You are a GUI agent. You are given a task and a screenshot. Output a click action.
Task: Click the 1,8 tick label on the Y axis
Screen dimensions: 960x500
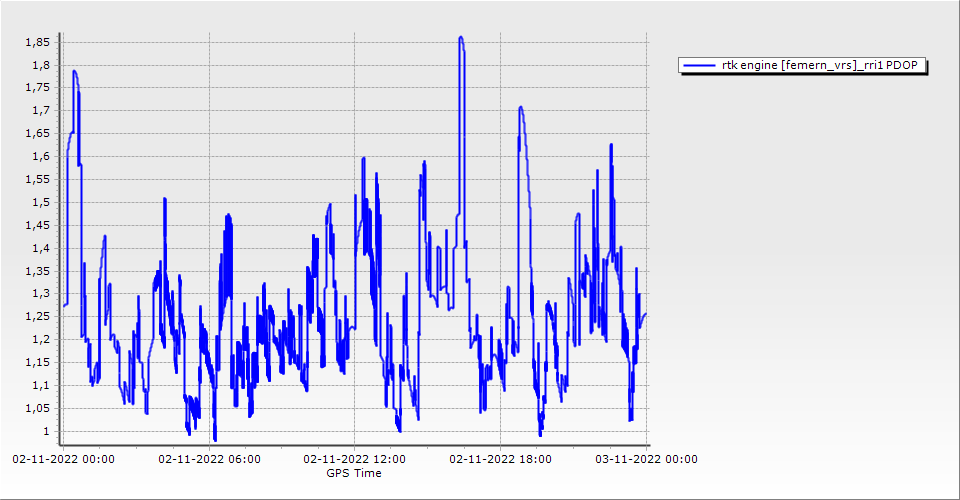(x=42, y=65)
